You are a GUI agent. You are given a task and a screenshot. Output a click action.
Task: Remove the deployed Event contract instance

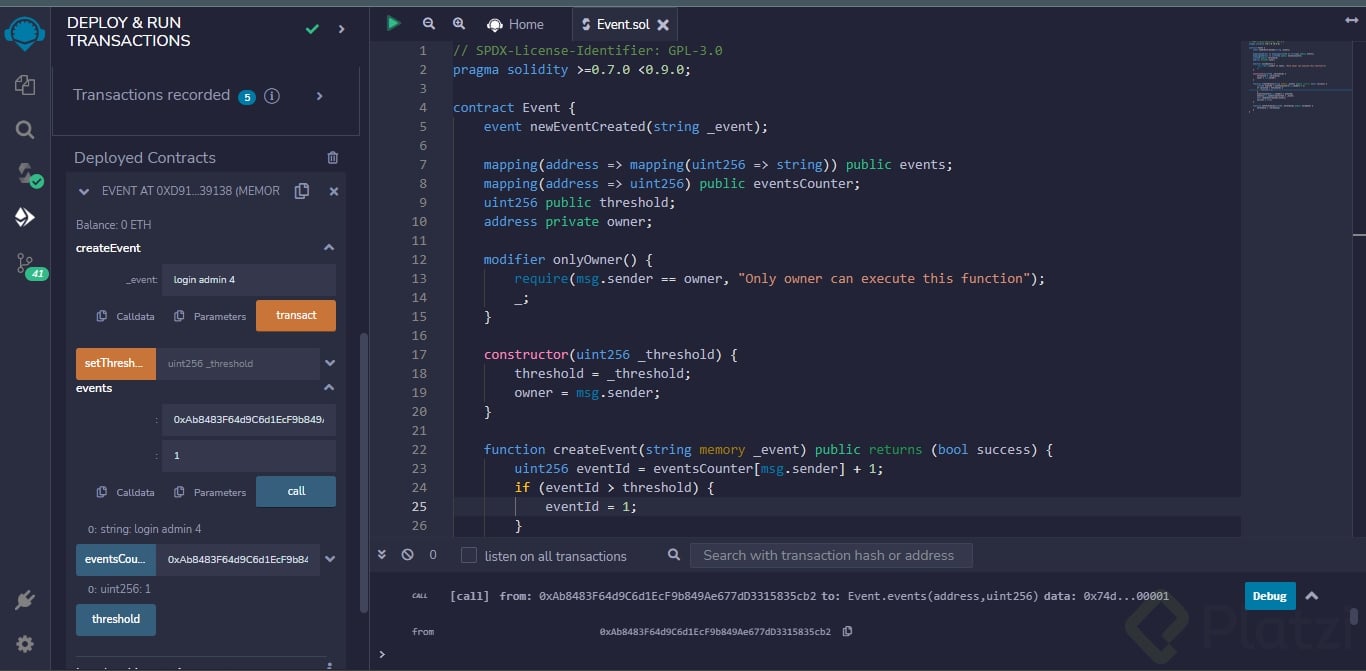tap(334, 191)
